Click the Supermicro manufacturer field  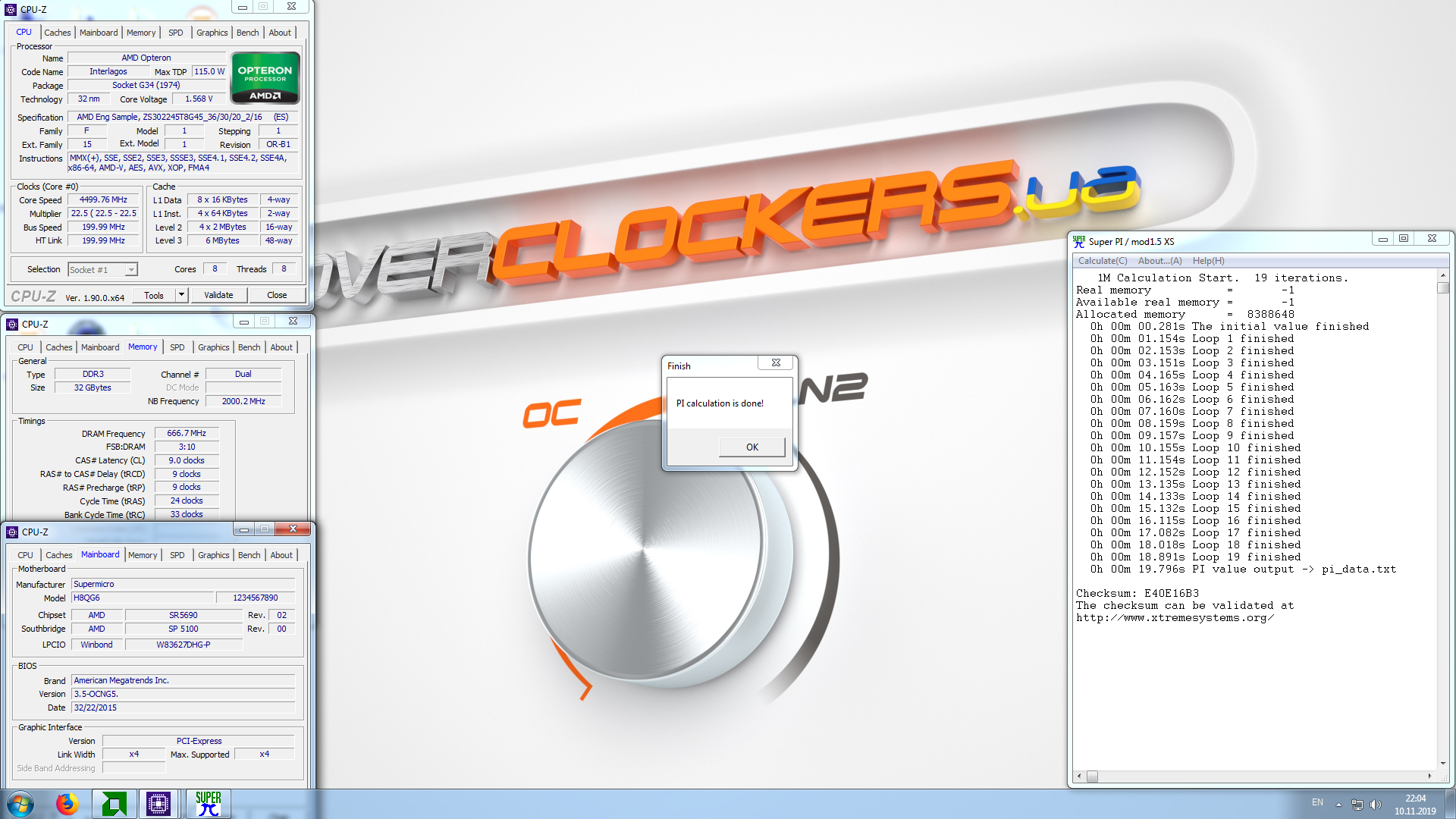[183, 584]
